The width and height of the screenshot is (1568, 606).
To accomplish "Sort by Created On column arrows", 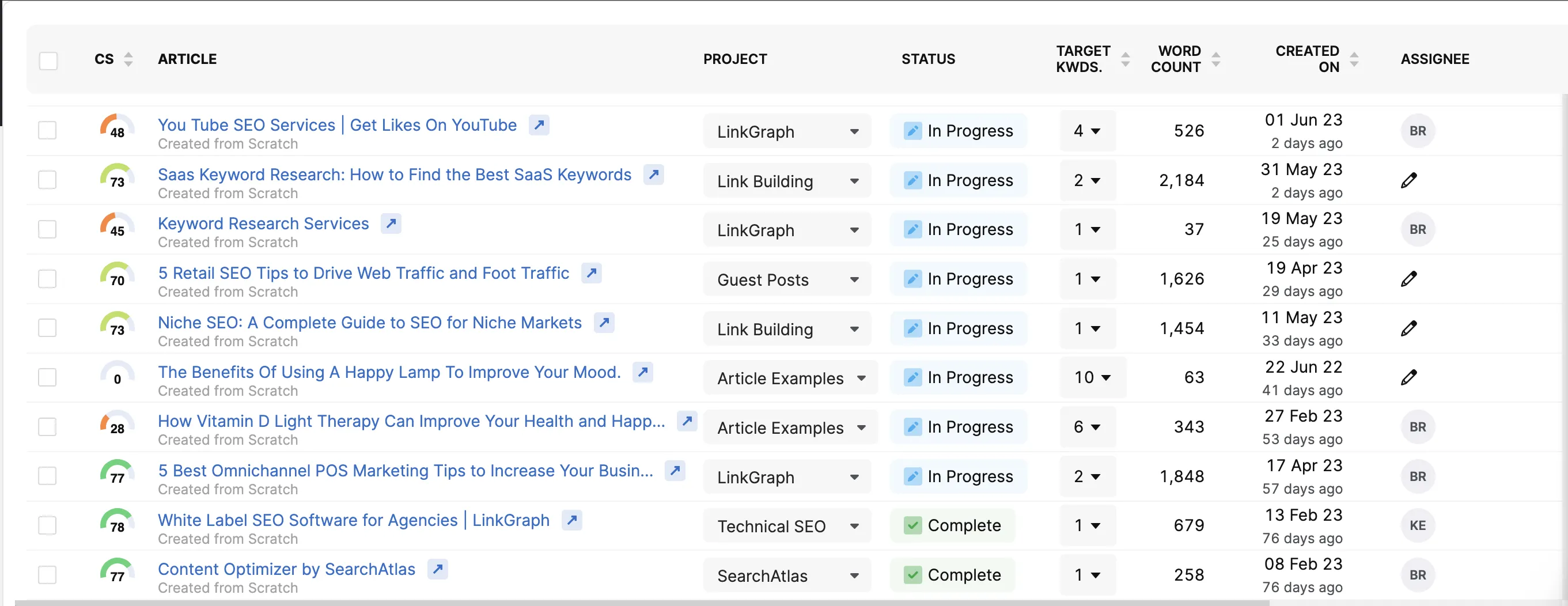I will pos(1354,59).
